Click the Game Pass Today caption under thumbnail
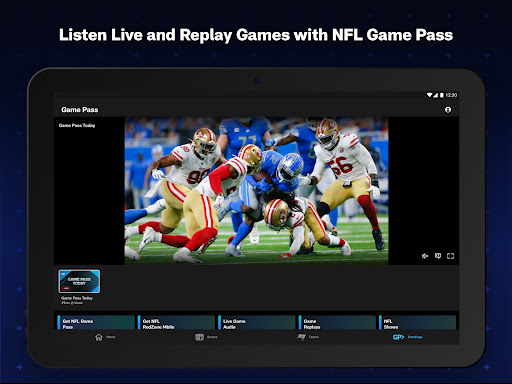 click(x=77, y=298)
